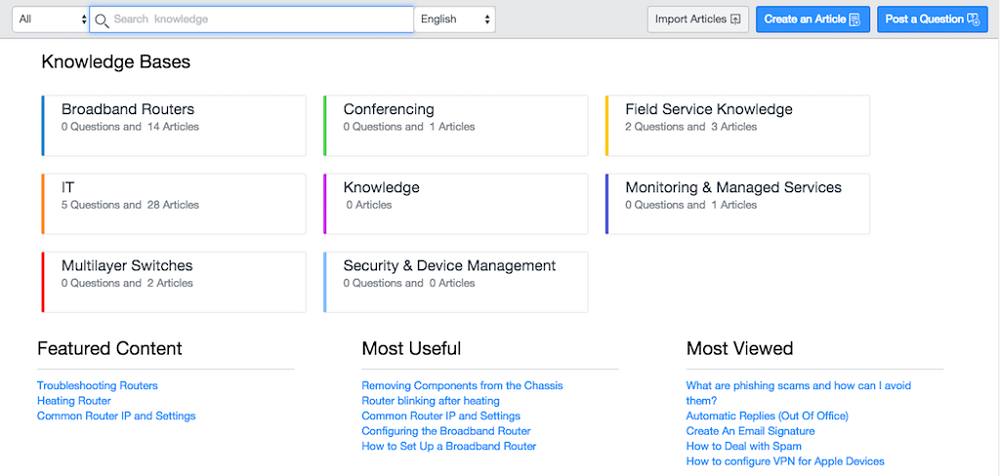Click the magnifier icon in search box
This screenshot has width=1000, height=476.
101,20
